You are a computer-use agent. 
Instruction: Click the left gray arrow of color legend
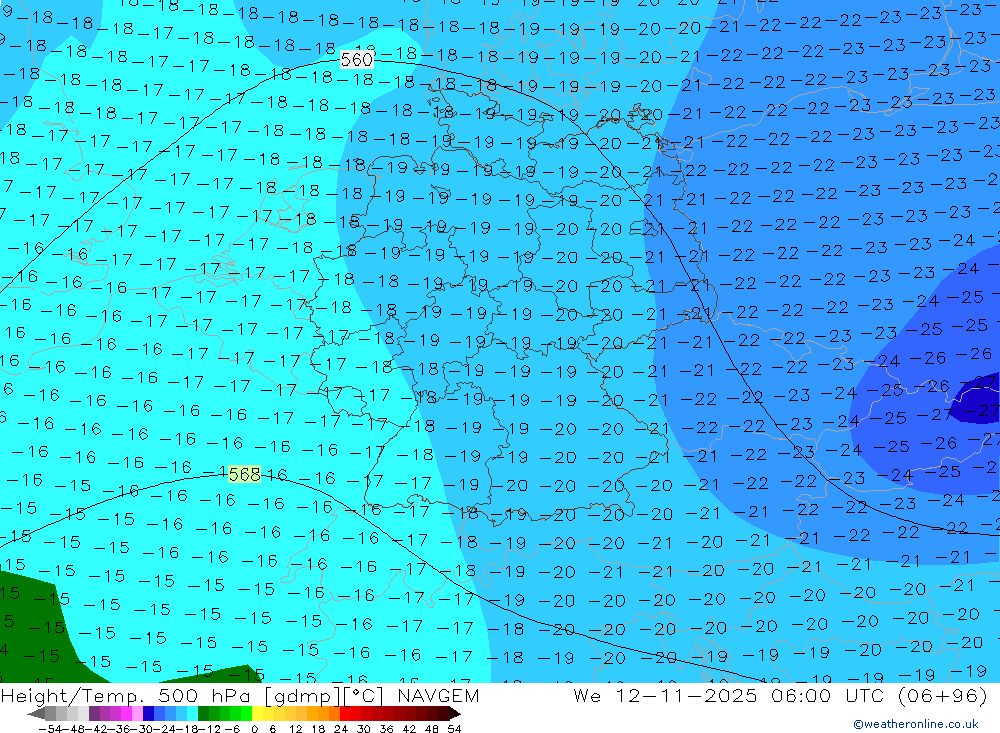click(x=36, y=714)
